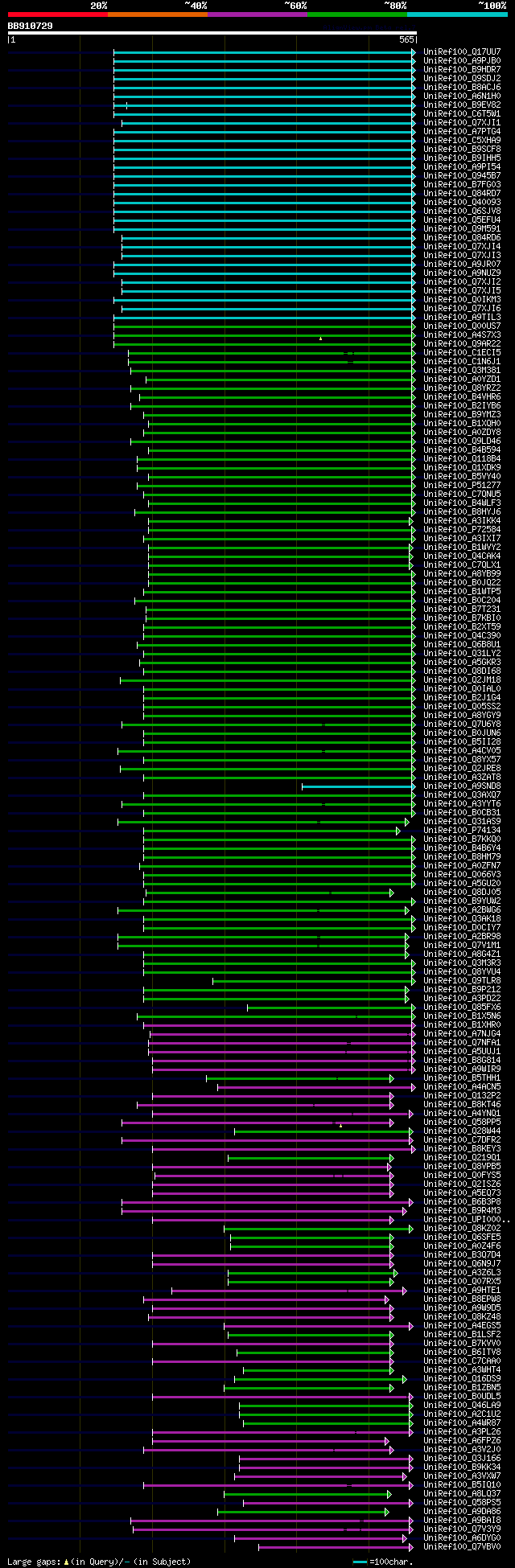Click the red 20% legend color segment
515x1568 pixels.
(57, 14)
